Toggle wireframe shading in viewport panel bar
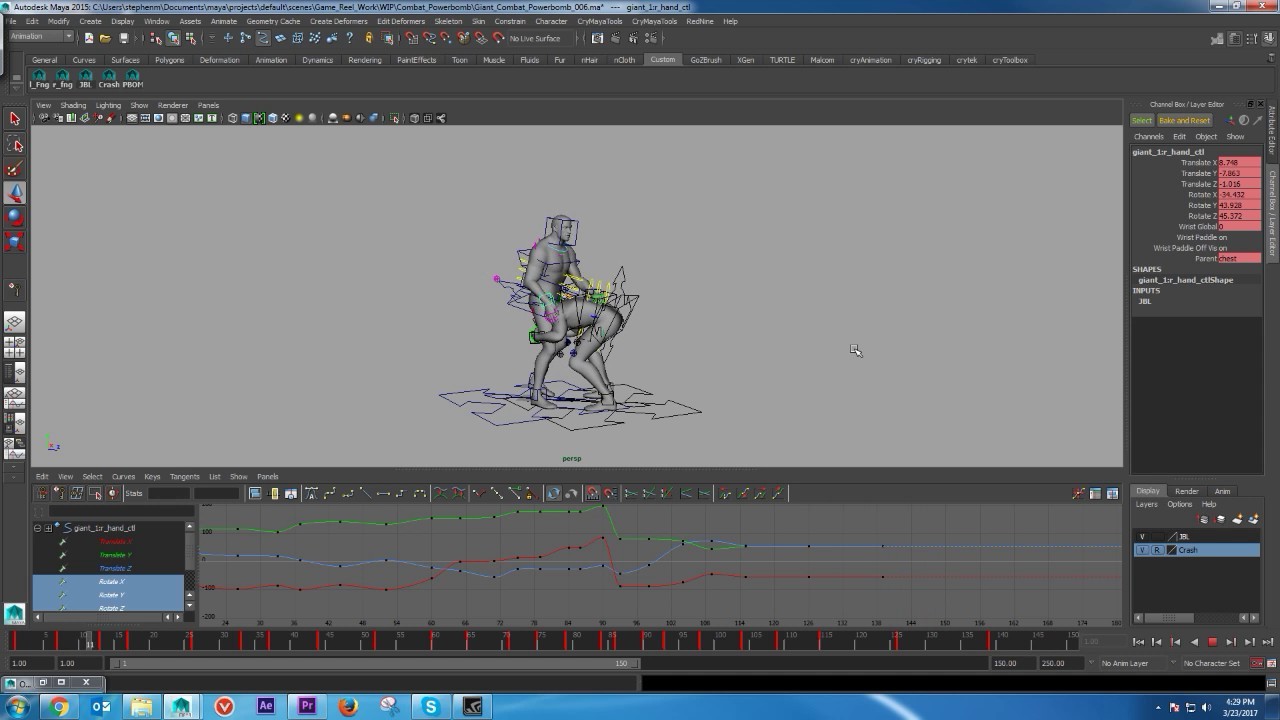Viewport: 1280px width, 720px height. coord(233,117)
